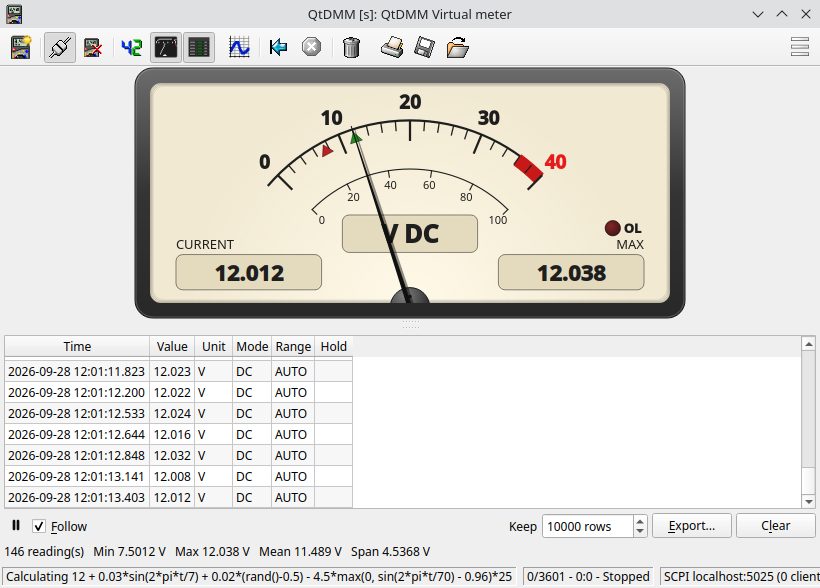820x588 pixels.
Task: Click the QtDMM application icon in title bar
Action: pyautogui.click(x=14, y=14)
